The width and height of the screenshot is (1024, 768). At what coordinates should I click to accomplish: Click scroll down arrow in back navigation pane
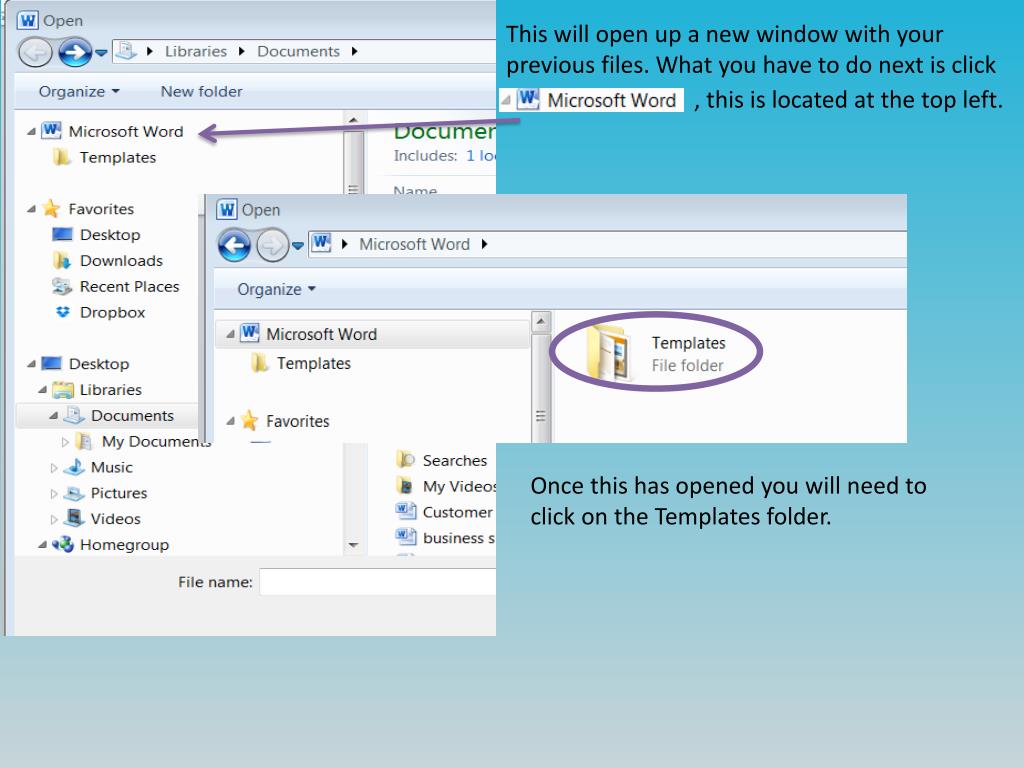pyautogui.click(x=353, y=545)
